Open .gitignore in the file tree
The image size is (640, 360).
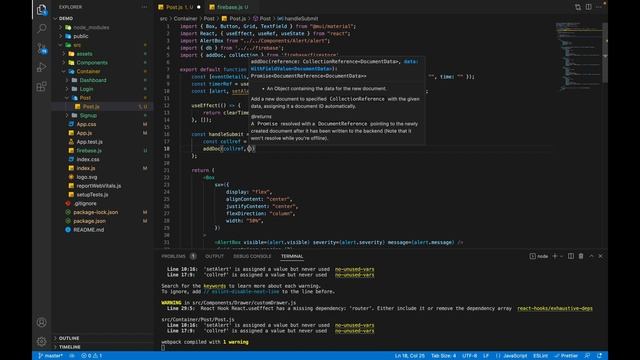(x=102, y=203)
